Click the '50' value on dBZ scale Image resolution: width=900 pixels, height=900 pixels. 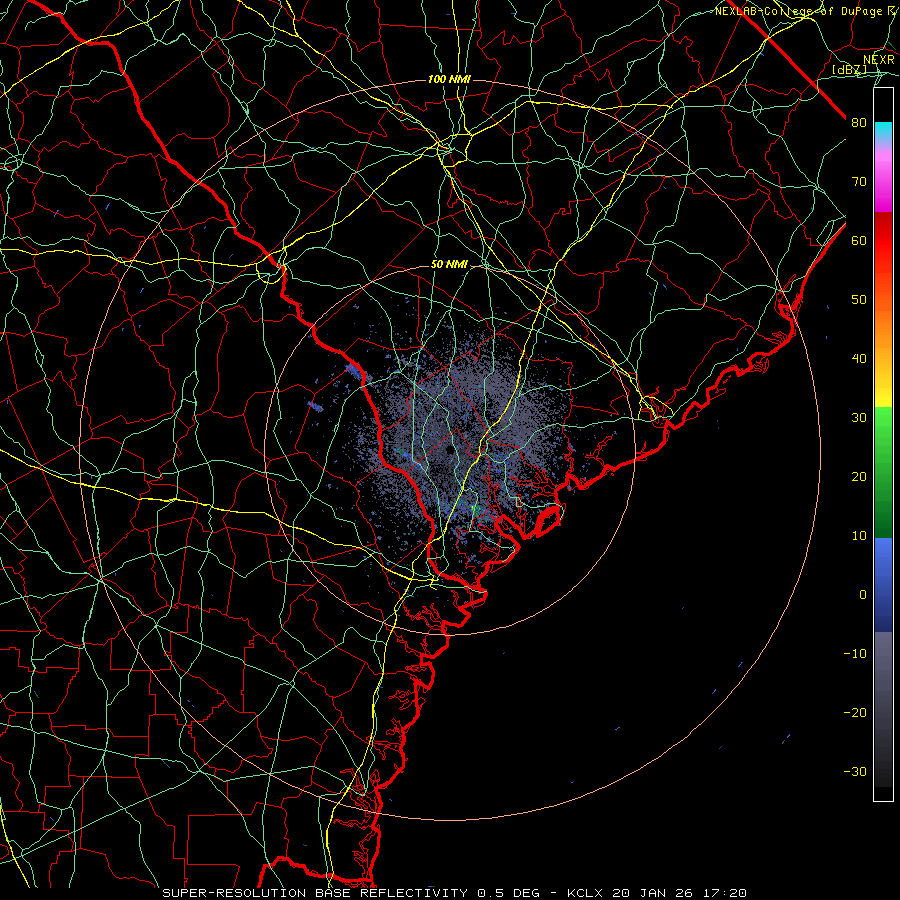(859, 300)
